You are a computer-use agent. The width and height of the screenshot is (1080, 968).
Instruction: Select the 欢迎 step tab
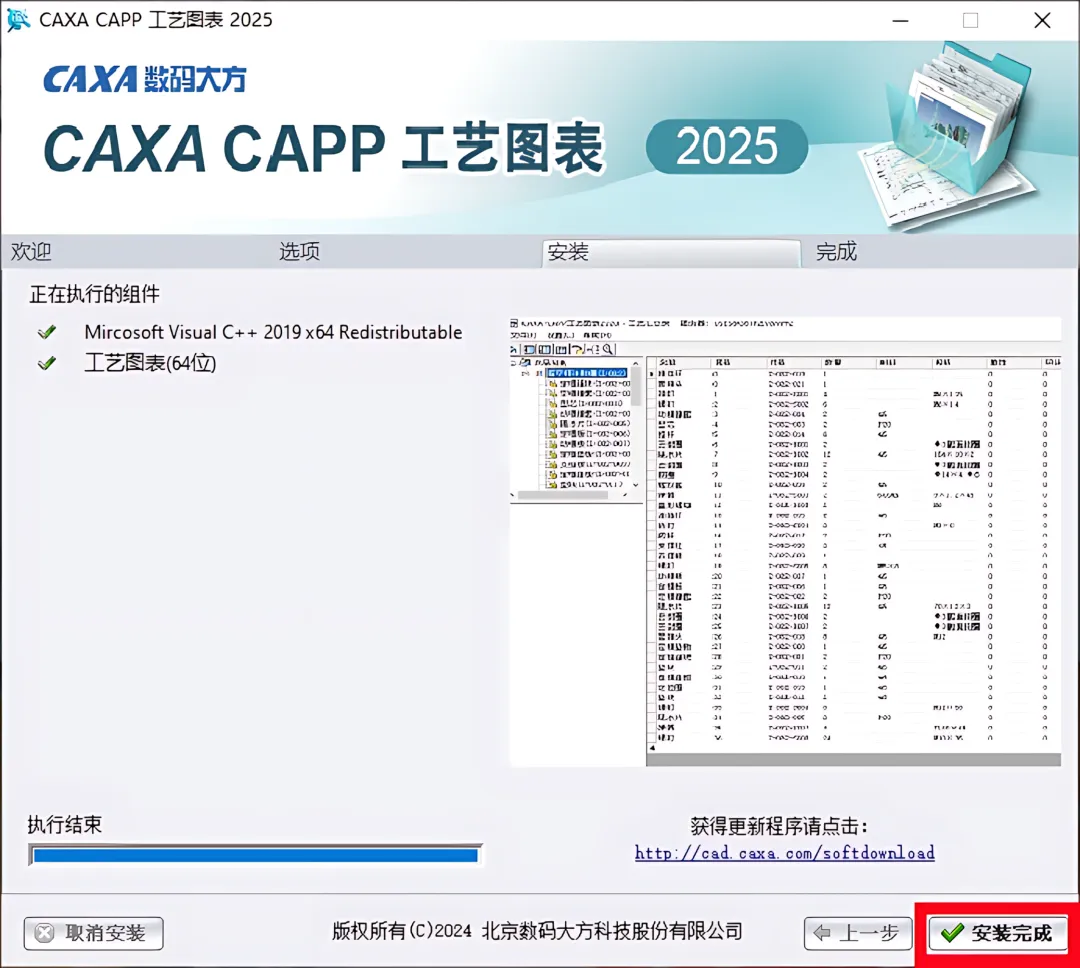click(x=31, y=251)
